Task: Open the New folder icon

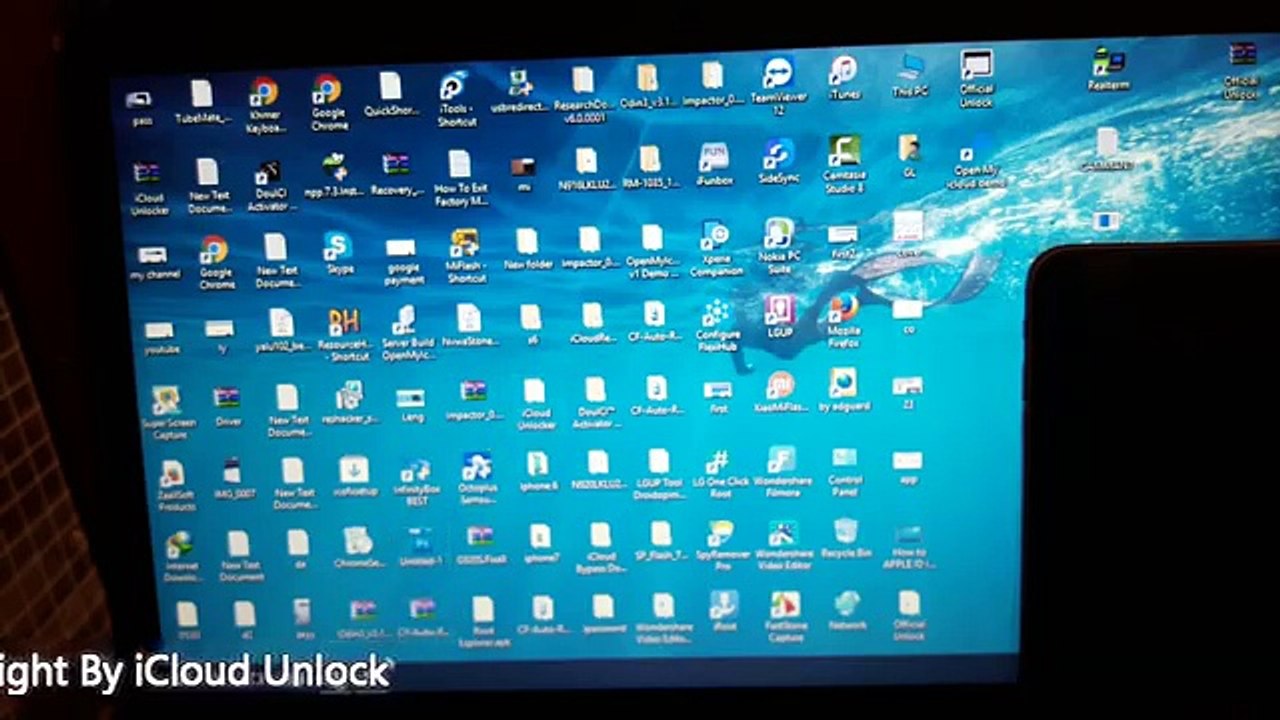Action: pos(528,250)
